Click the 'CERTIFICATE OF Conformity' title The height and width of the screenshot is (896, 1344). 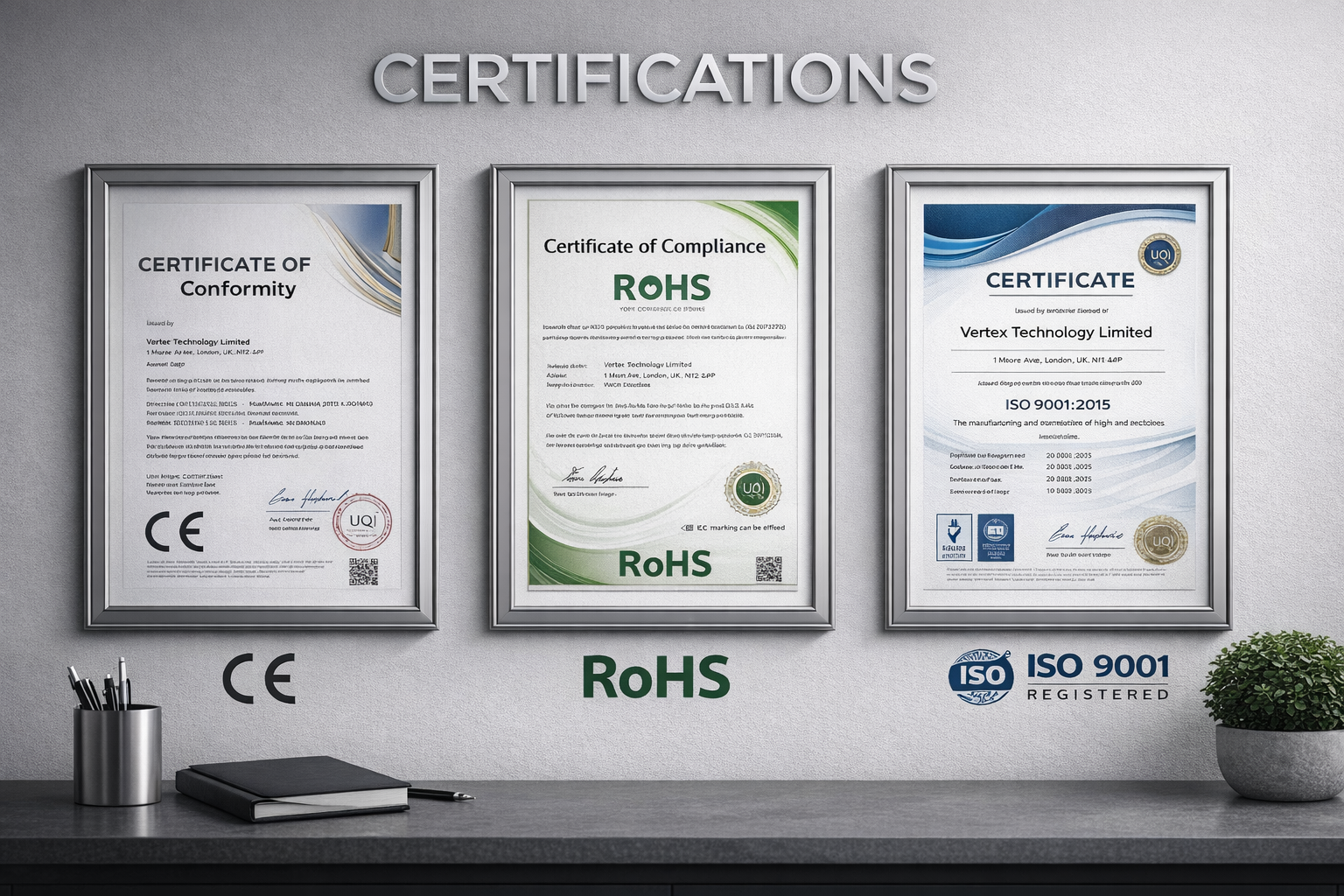[x=225, y=276]
